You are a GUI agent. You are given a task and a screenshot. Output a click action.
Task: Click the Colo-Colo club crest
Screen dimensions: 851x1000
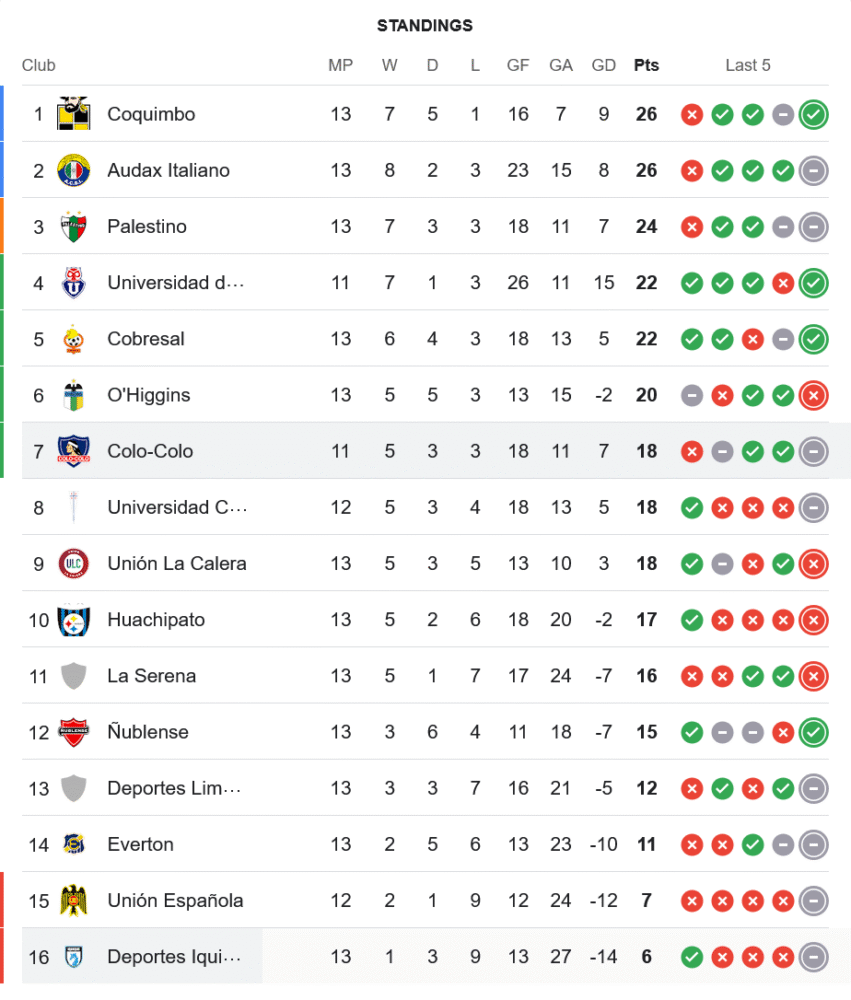[74, 451]
